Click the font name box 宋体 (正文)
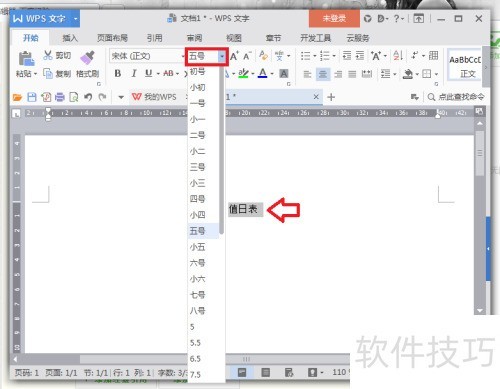500x389 pixels. pyautogui.click(x=146, y=56)
